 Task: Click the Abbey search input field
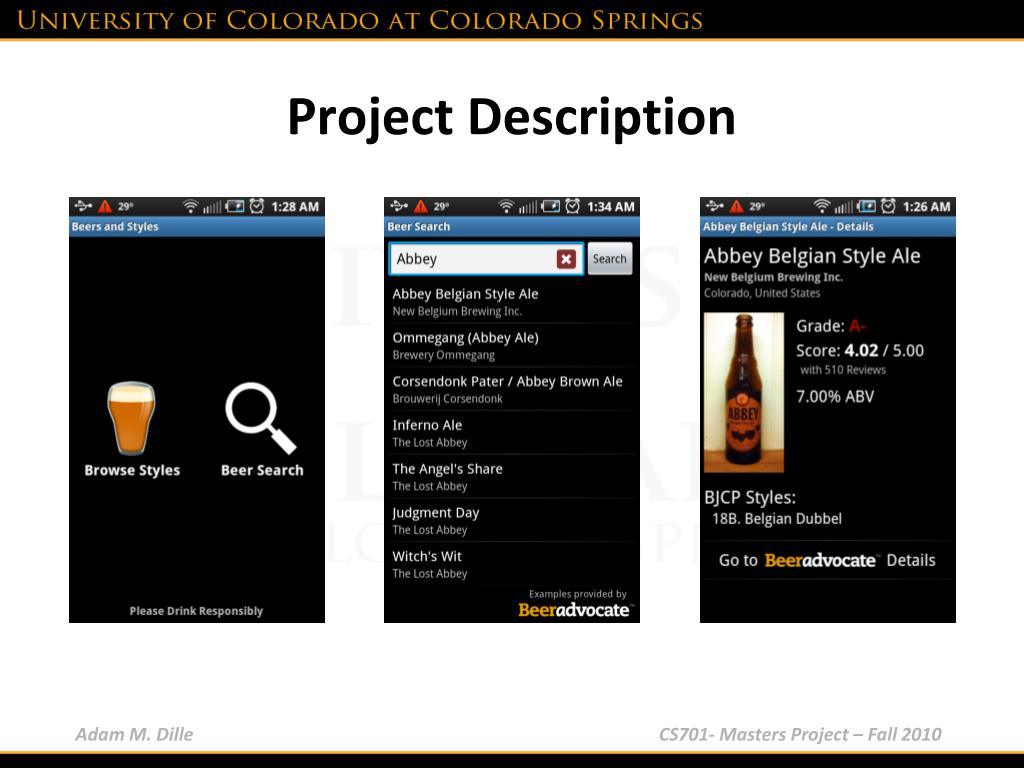tap(486, 259)
